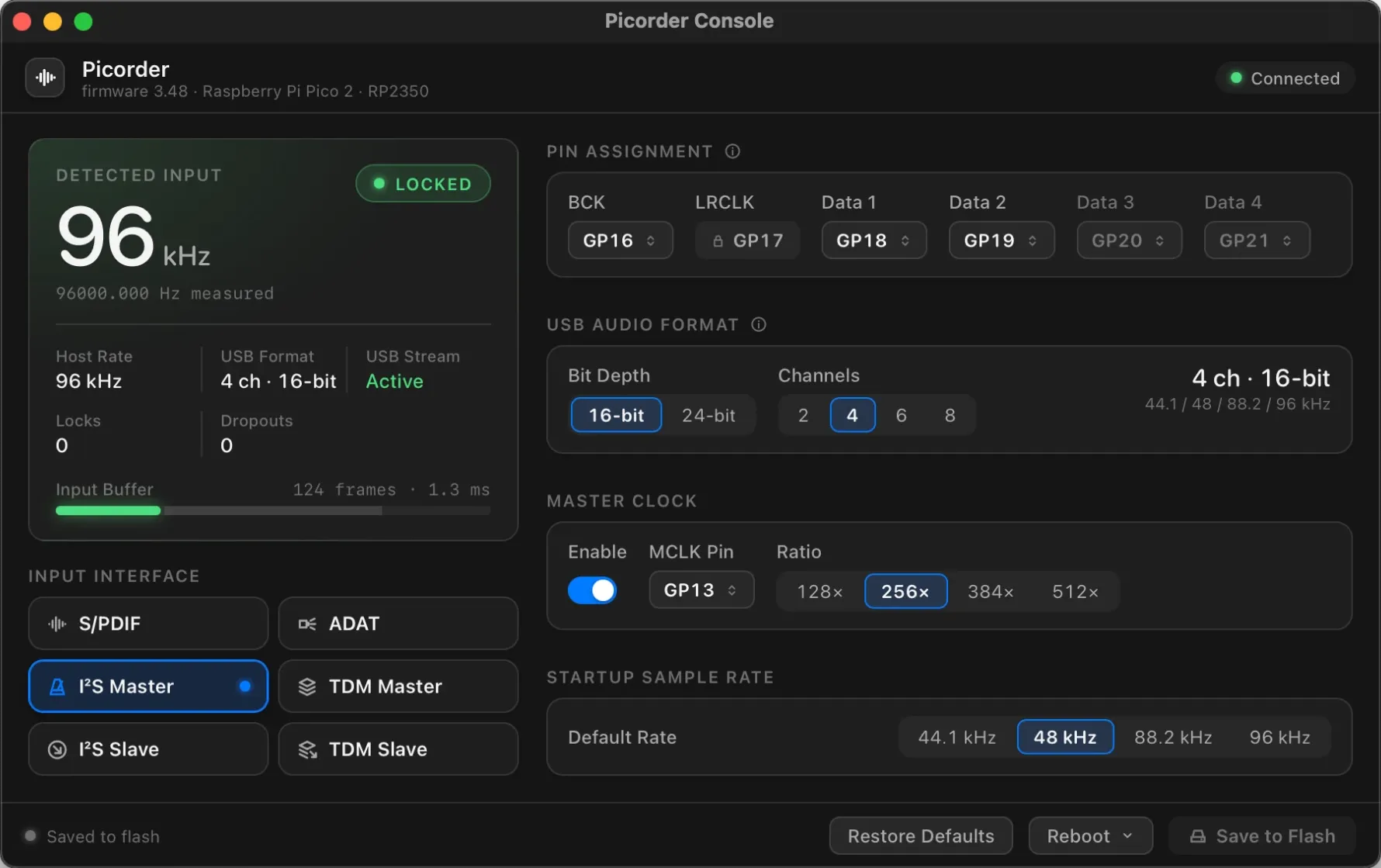The height and width of the screenshot is (868, 1381).
Task: Click the firmware 3.48 subtitle text
Action: click(255, 91)
